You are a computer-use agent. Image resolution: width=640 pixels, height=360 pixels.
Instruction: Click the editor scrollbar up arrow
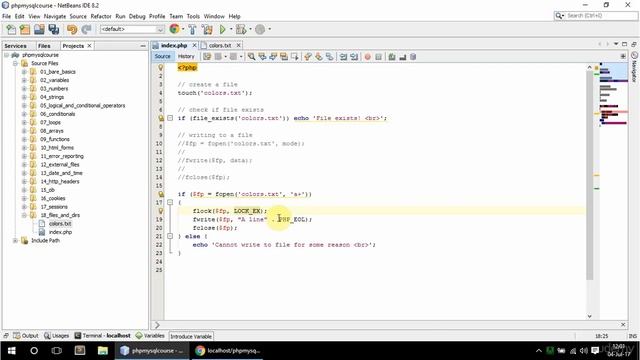[x=589, y=67]
